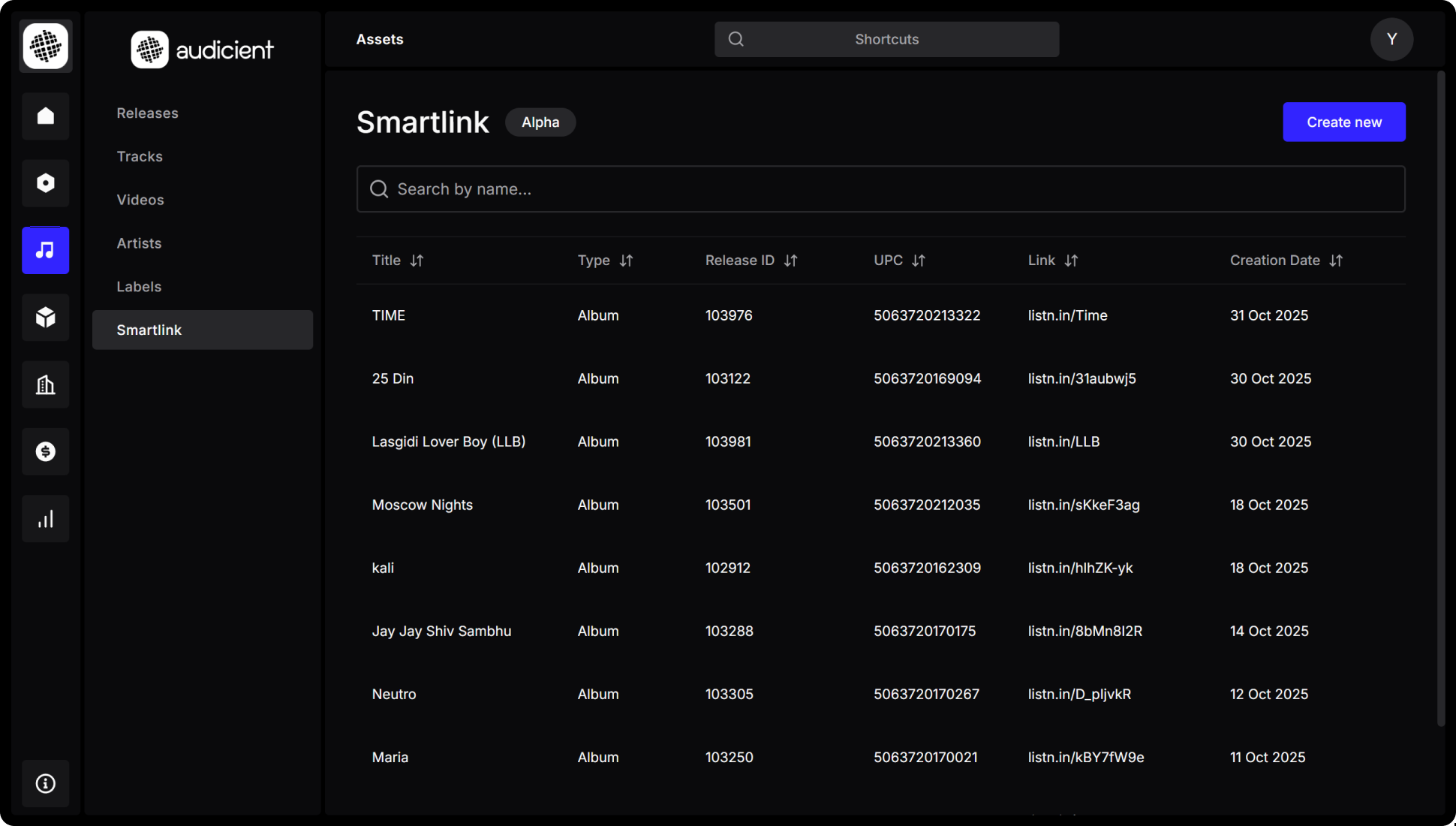Select the Home icon in the sidebar
This screenshot has height=826, width=1456.
[x=45, y=116]
